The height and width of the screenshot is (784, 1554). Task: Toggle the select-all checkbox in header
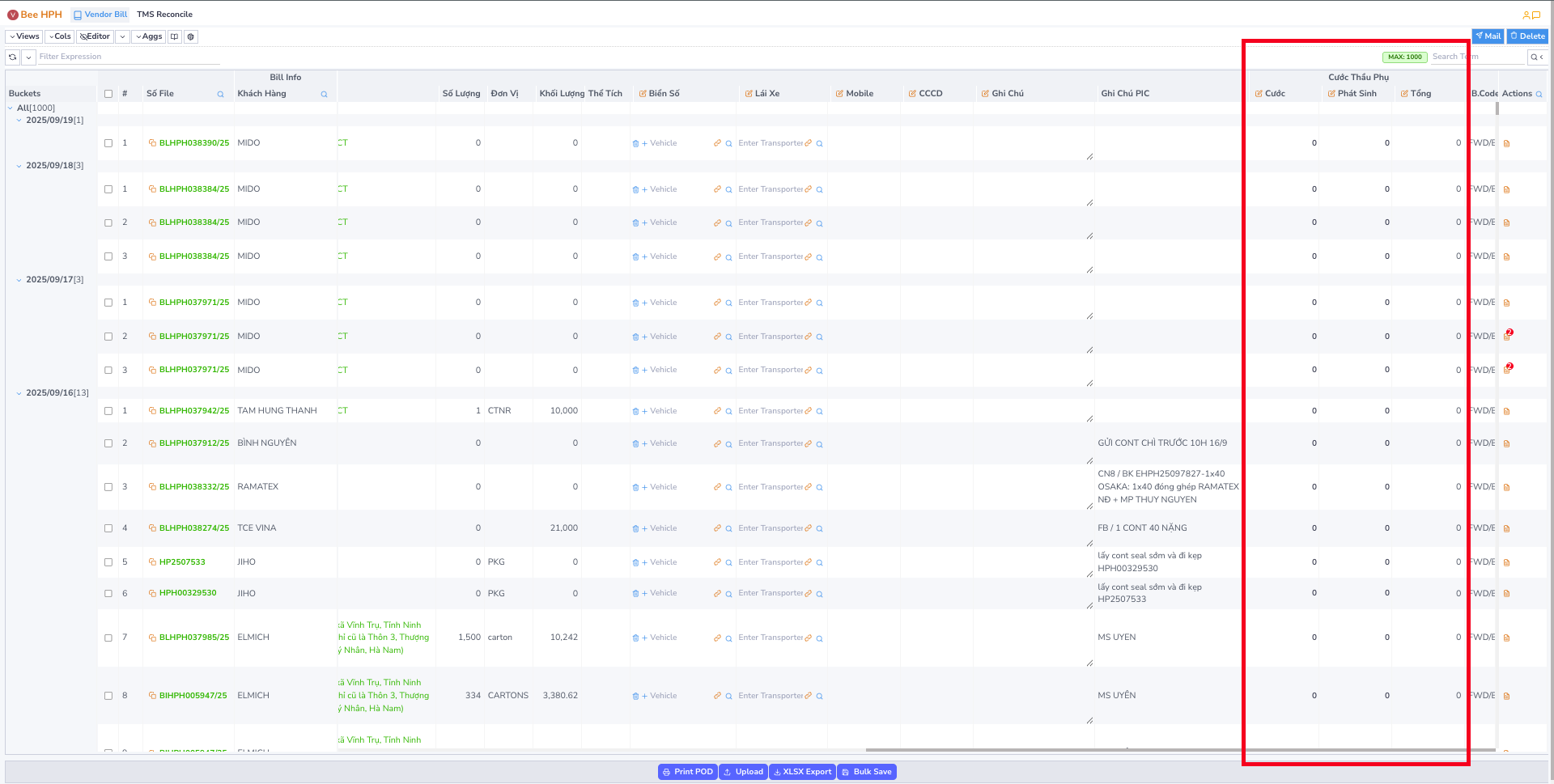(x=108, y=94)
